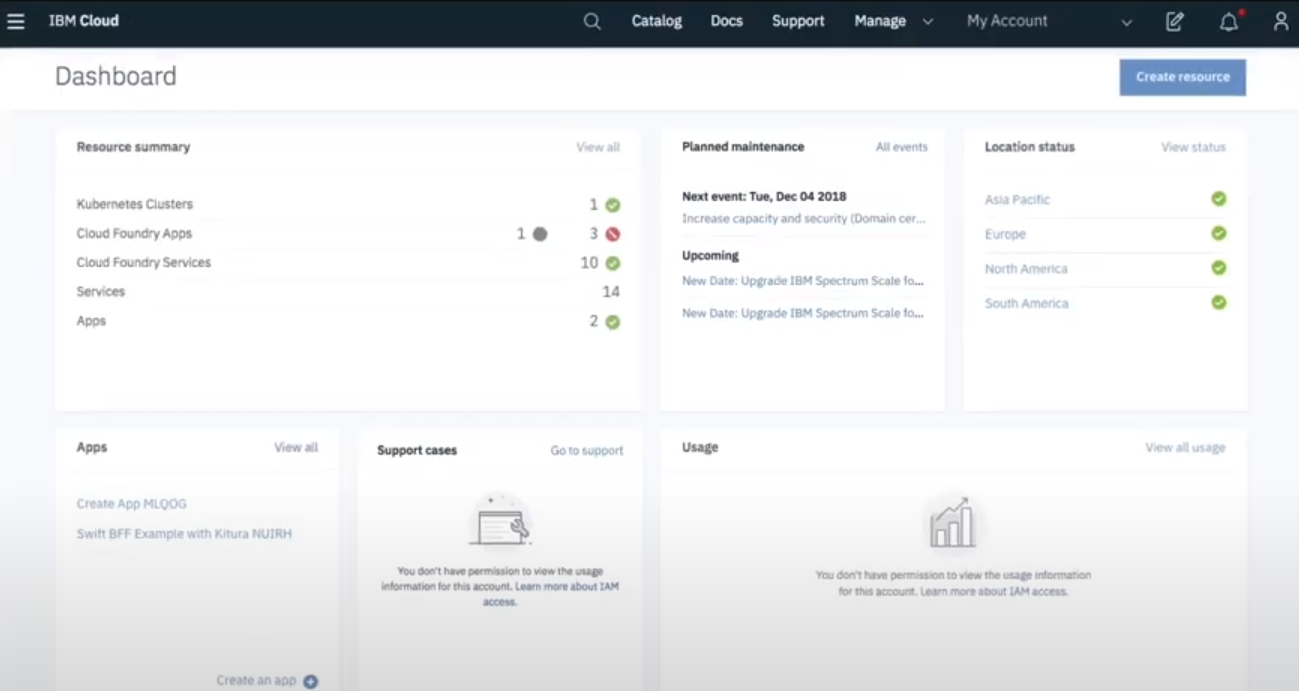Open the user profile icon
This screenshot has height=691, width=1299.
(x=1281, y=21)
